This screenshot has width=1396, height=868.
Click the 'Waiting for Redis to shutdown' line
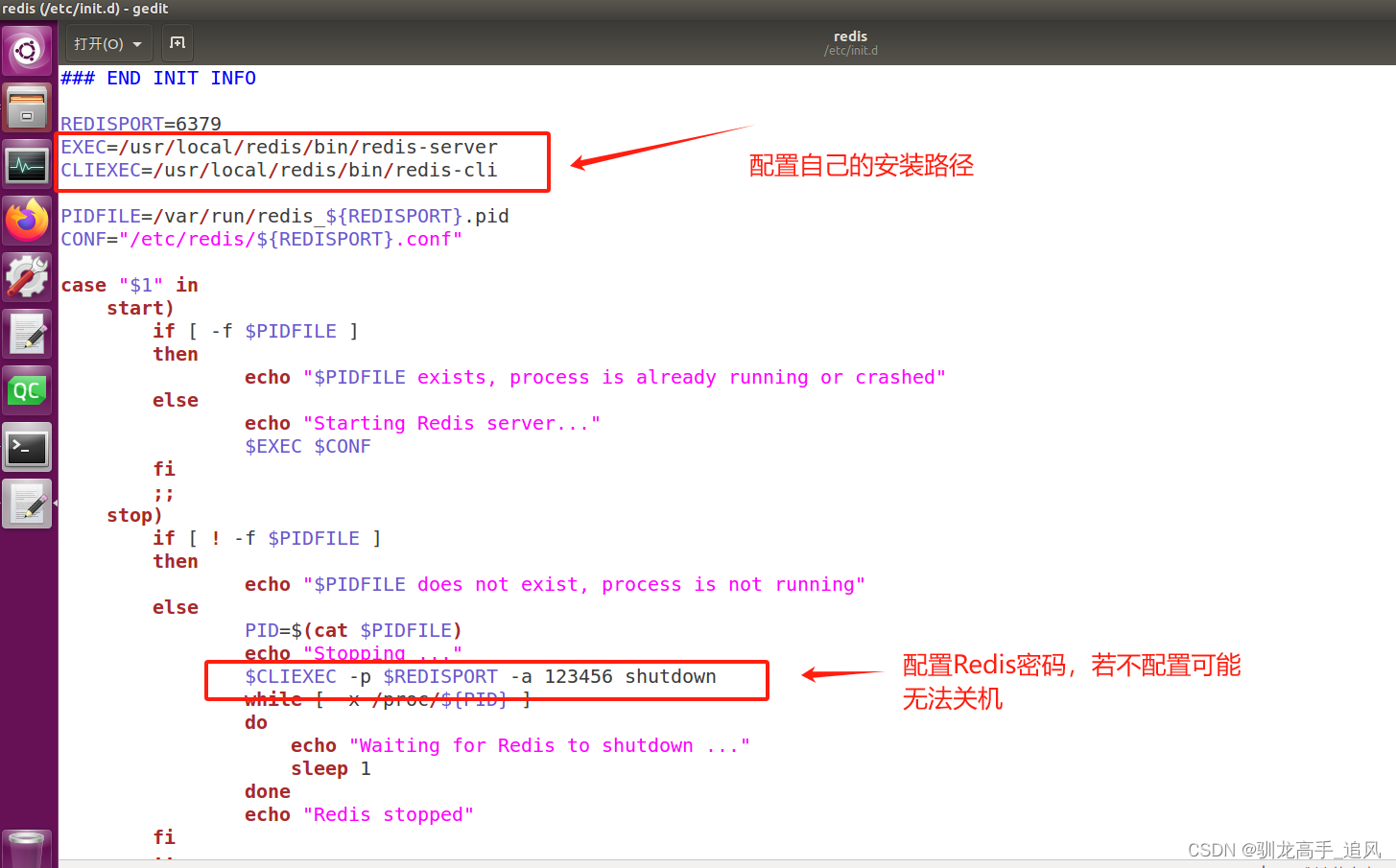(520, 745)
